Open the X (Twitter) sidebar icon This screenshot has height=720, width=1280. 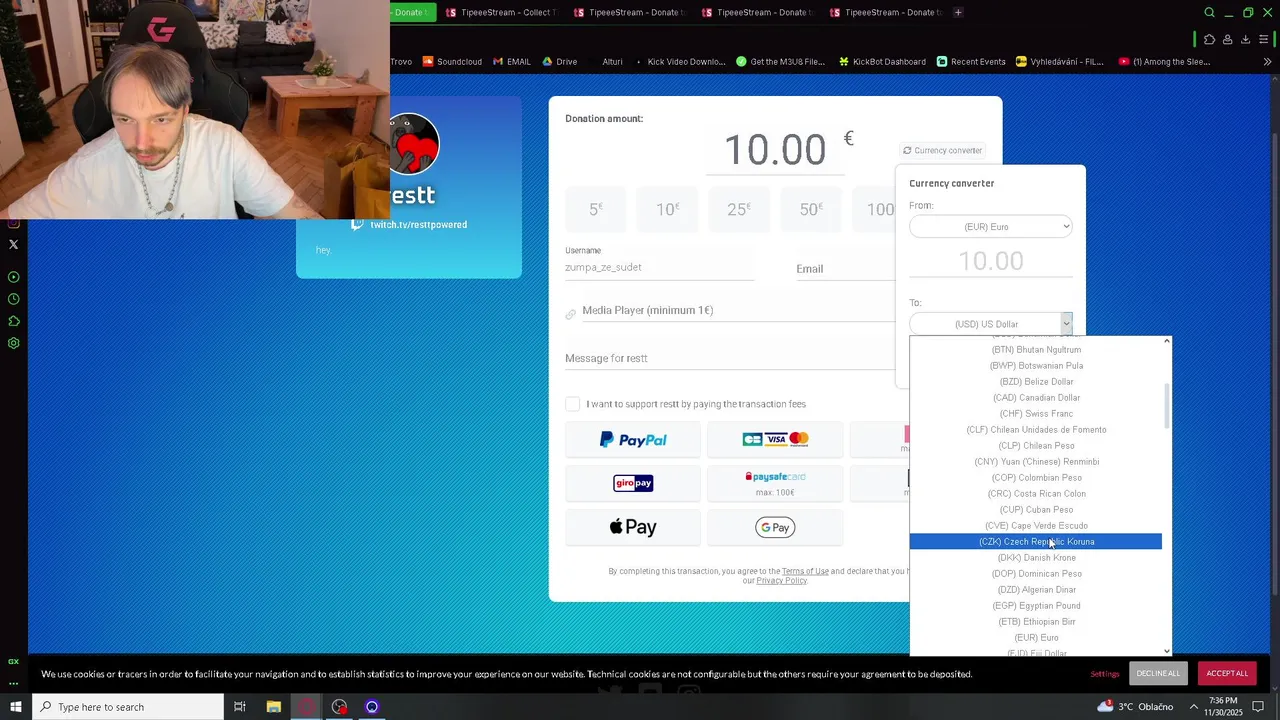pos(13,244)
